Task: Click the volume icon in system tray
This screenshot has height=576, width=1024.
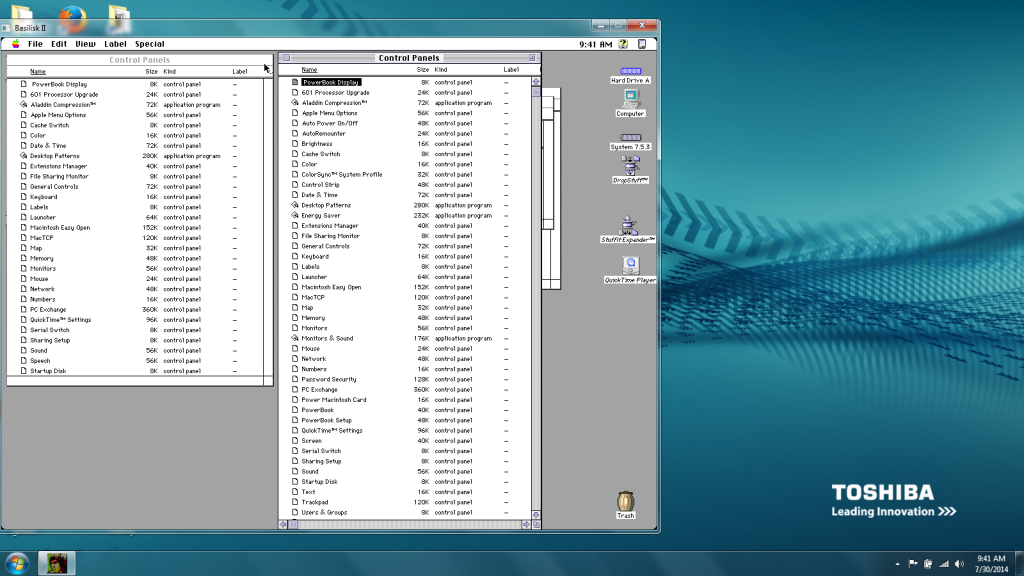Action: (x=959, y=564)
